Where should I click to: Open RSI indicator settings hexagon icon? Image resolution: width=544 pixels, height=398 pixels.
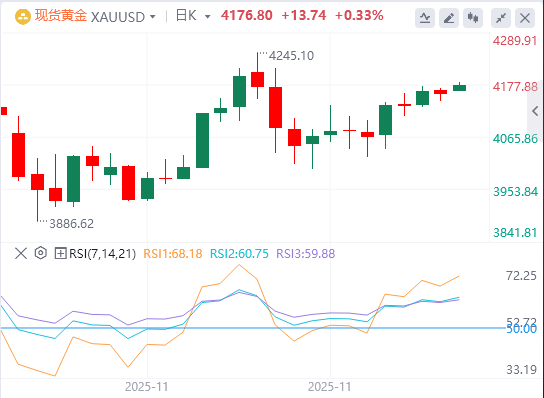[x=41, y=253]
